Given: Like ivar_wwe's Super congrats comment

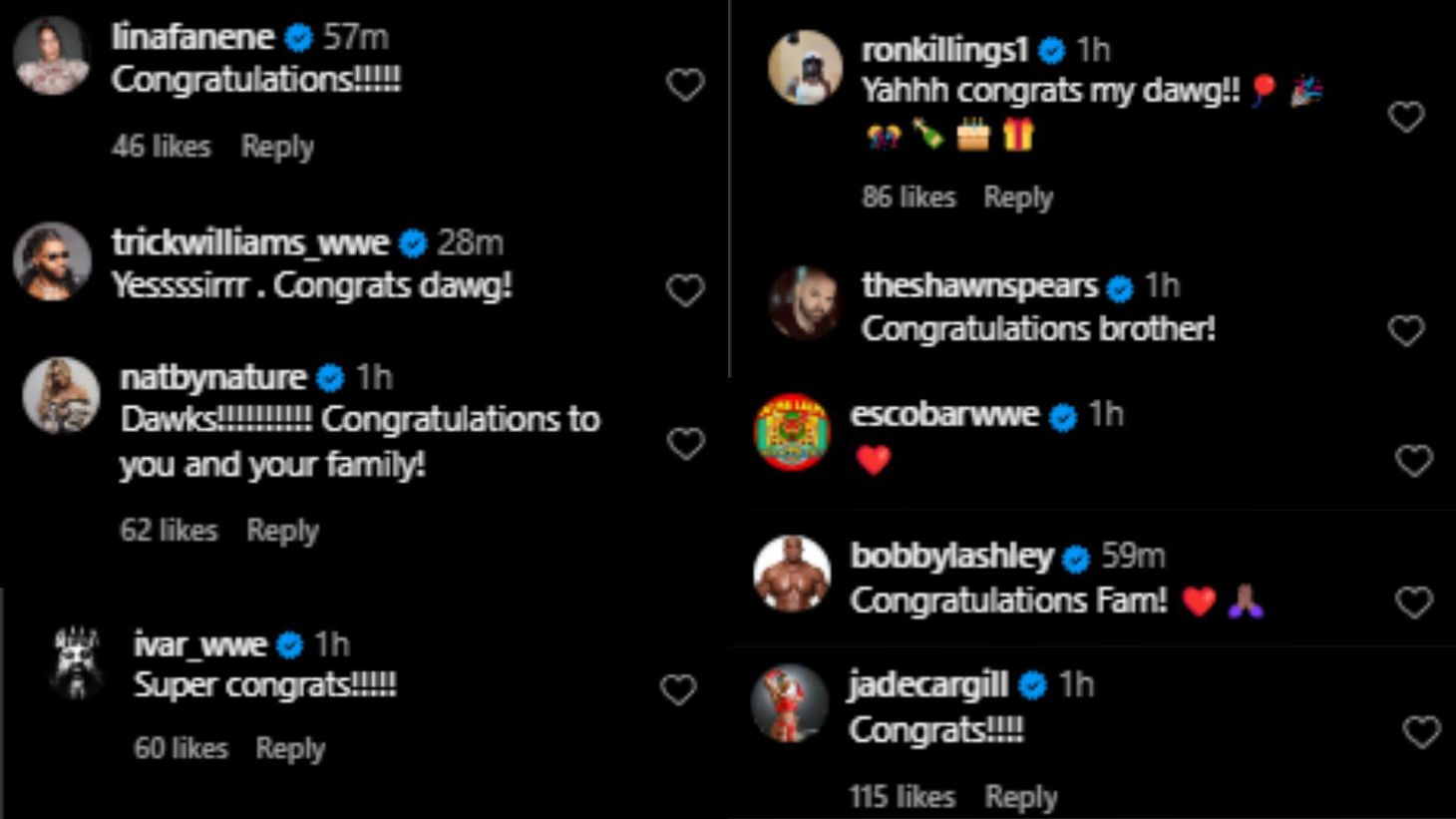Looking at the screenshot, I should pyautogui.click(x=678, y=689).
